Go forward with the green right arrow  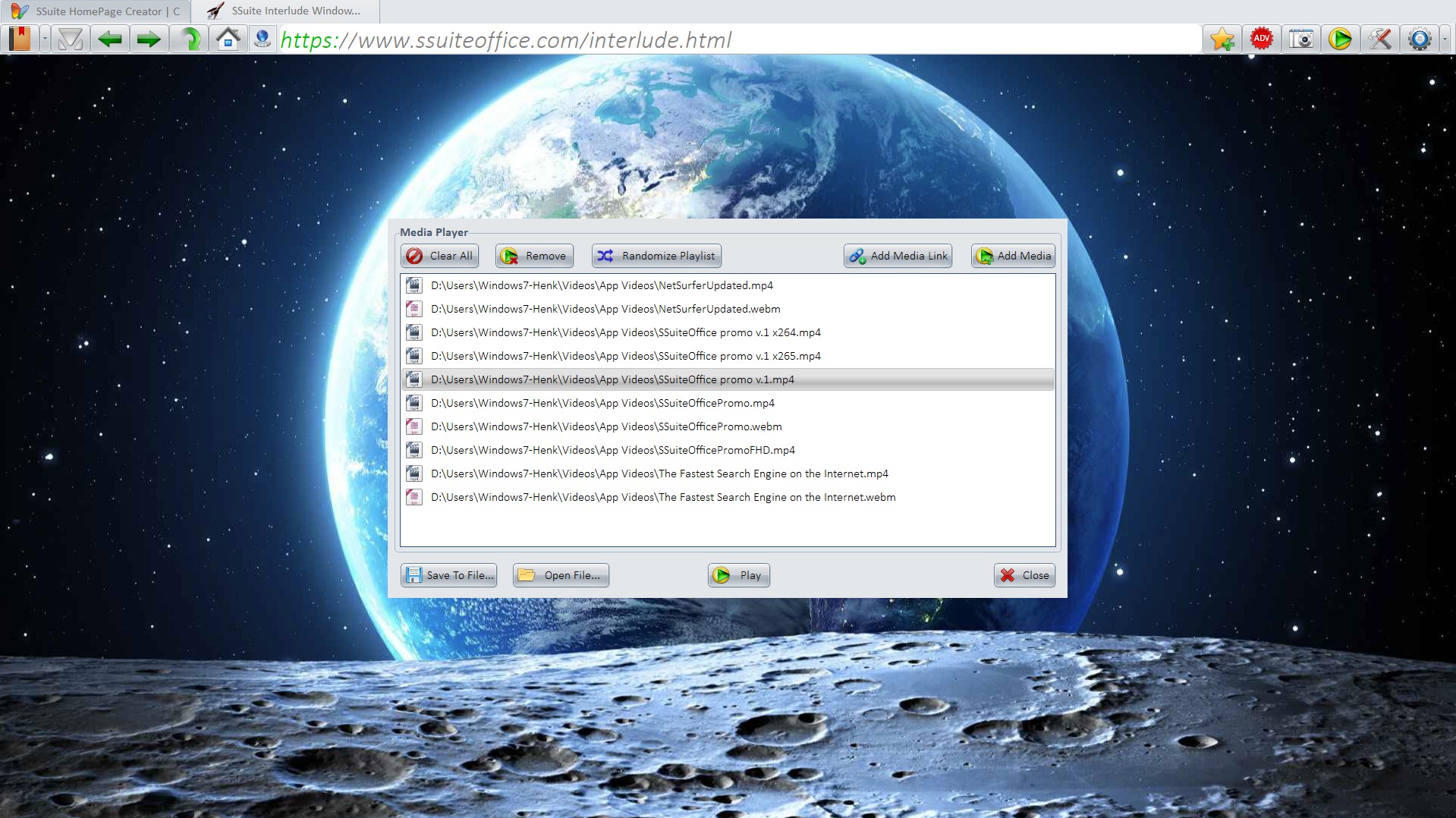click(x=149, y=39)
